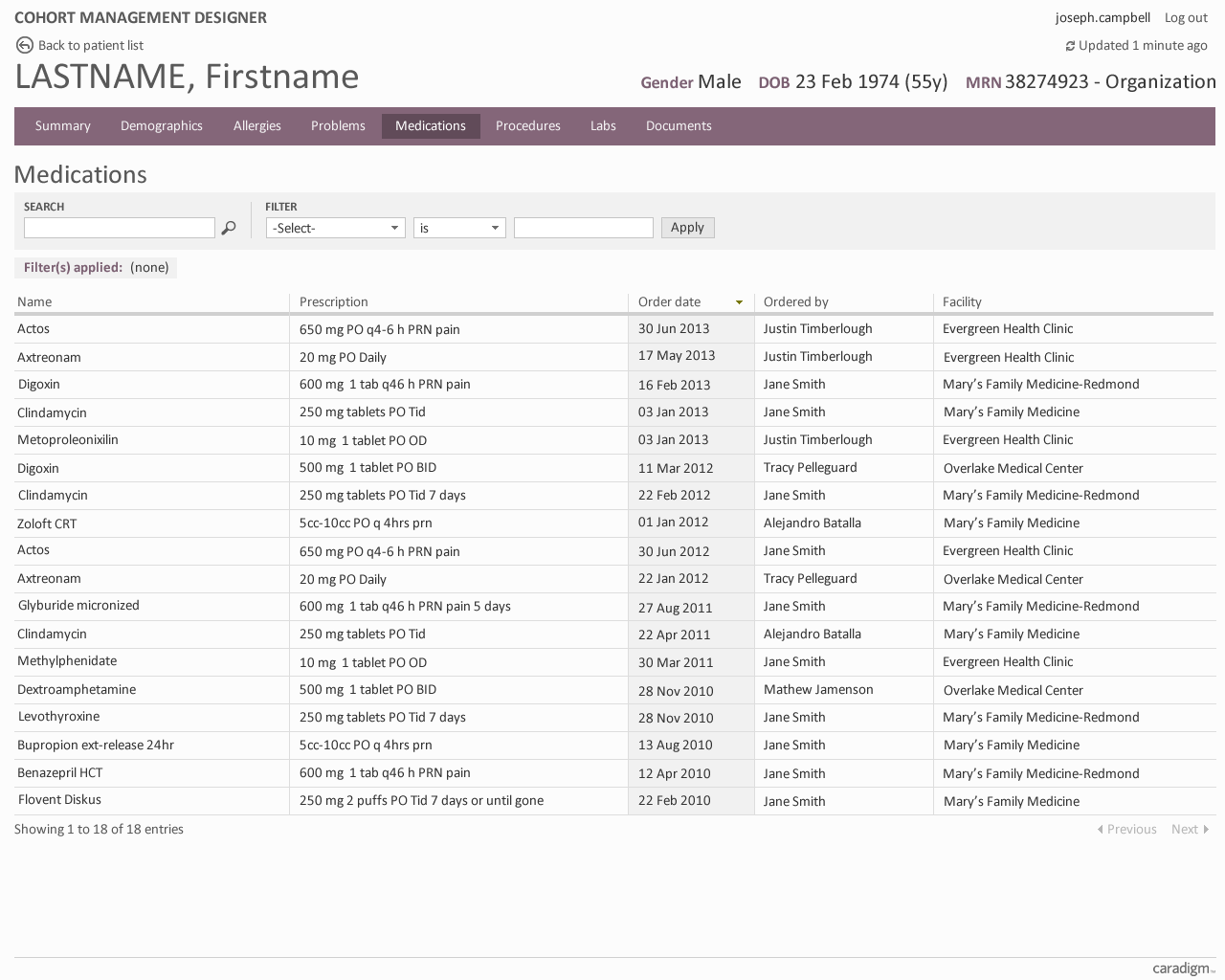Click the Apply filter button
This screenshot has width=1225, height=980.
point(687,228)
